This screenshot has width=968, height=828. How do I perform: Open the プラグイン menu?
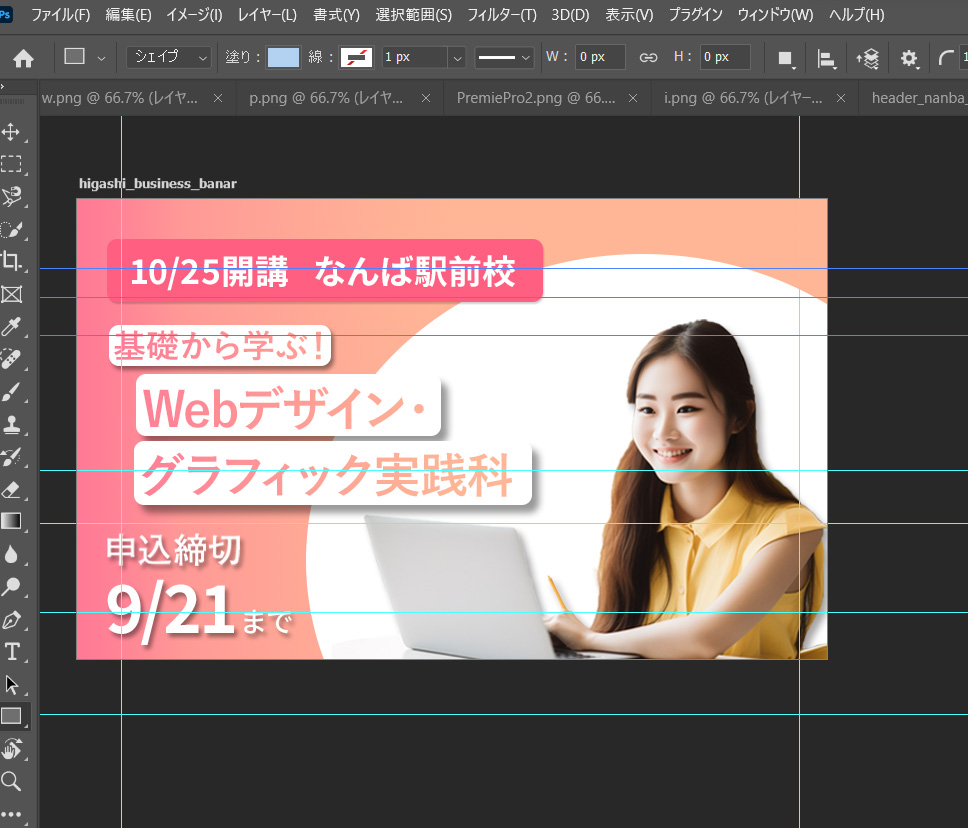[696, 15]
